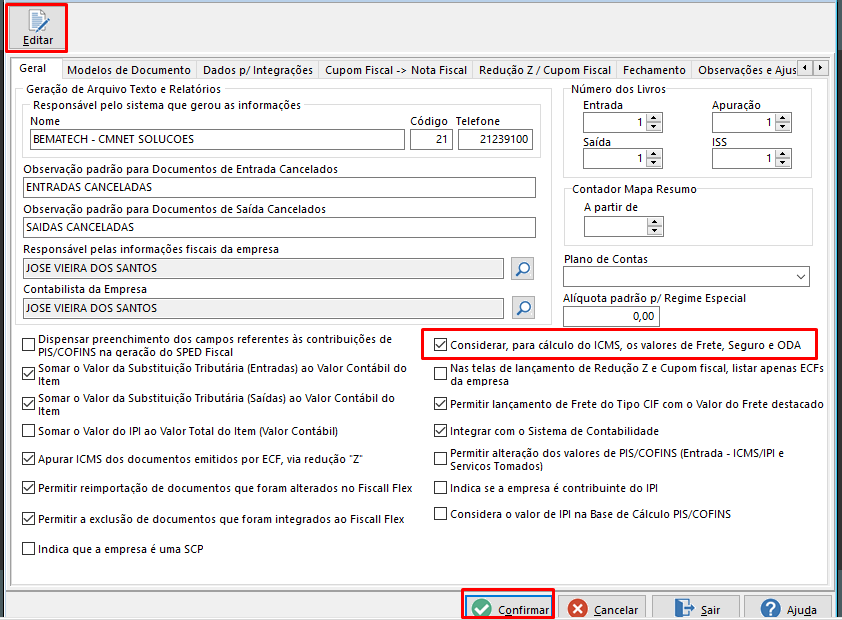
Task: Toggle Permitir lançamento de Frete CIF checkbox
Action: (440, 404)
